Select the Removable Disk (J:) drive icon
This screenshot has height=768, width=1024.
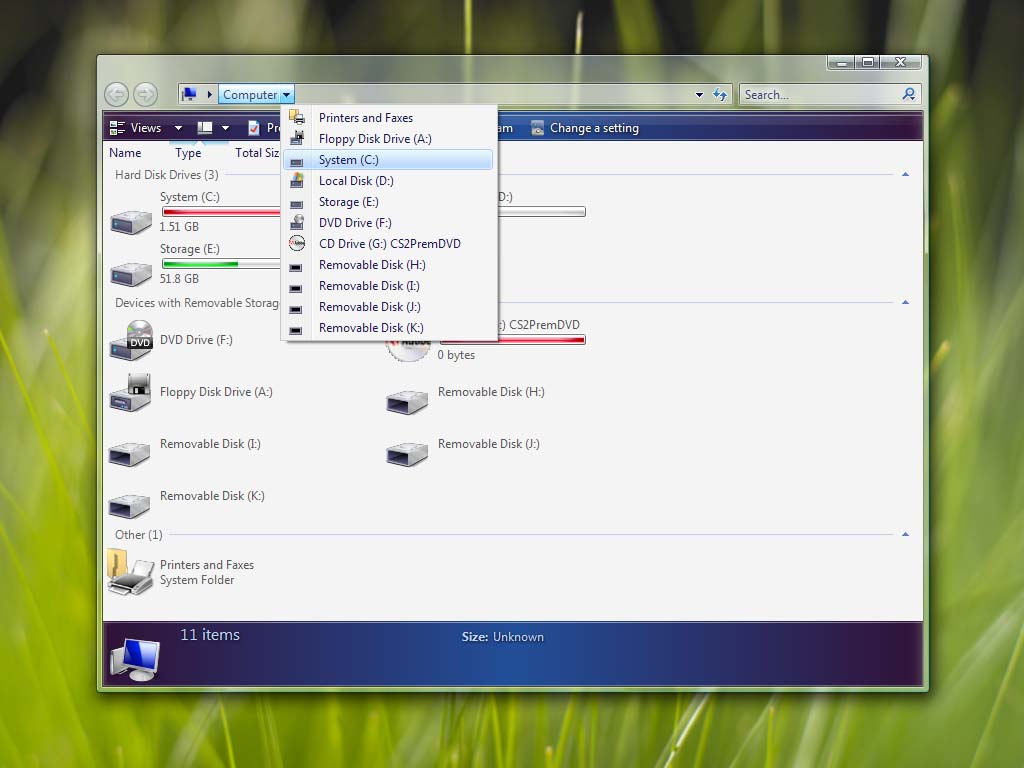tap(407, 454)
